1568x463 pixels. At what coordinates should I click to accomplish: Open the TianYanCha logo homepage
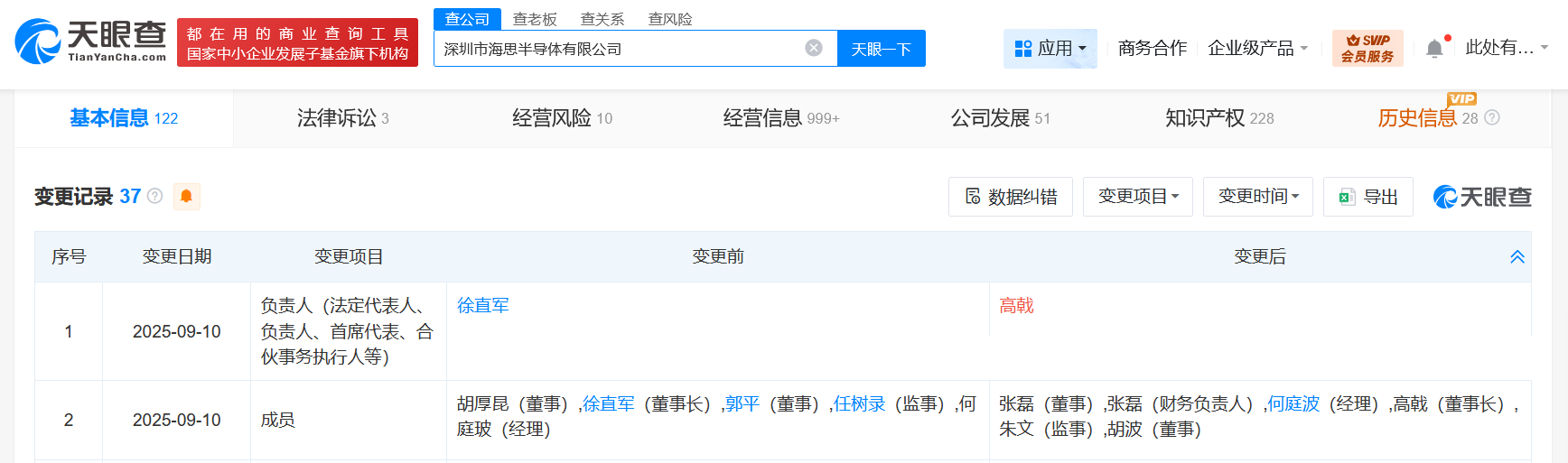click(x=90, y=42)
